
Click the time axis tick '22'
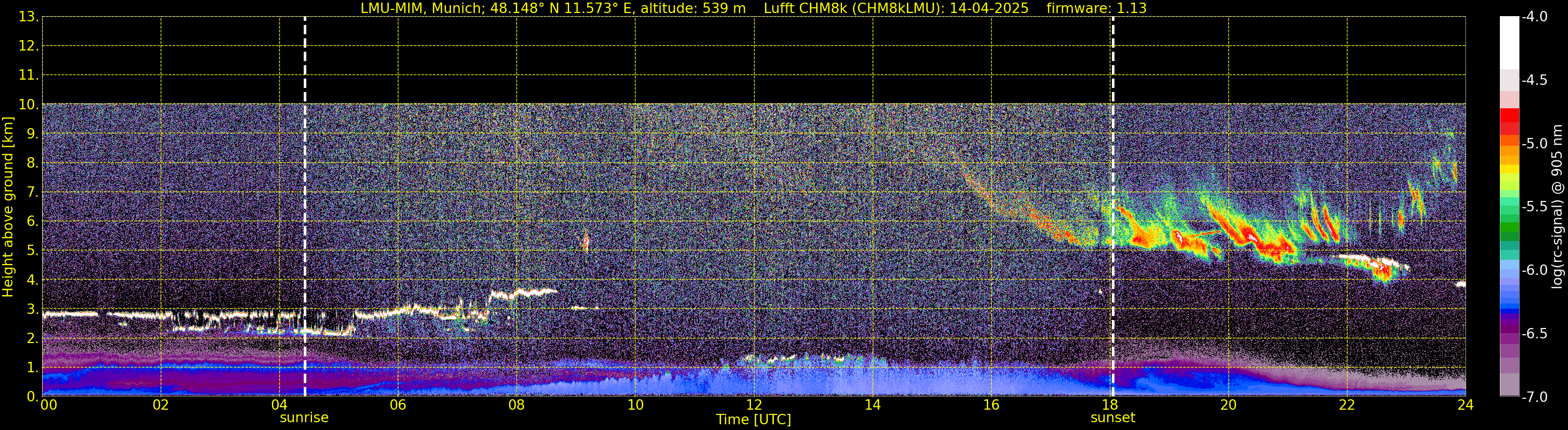1347,405
